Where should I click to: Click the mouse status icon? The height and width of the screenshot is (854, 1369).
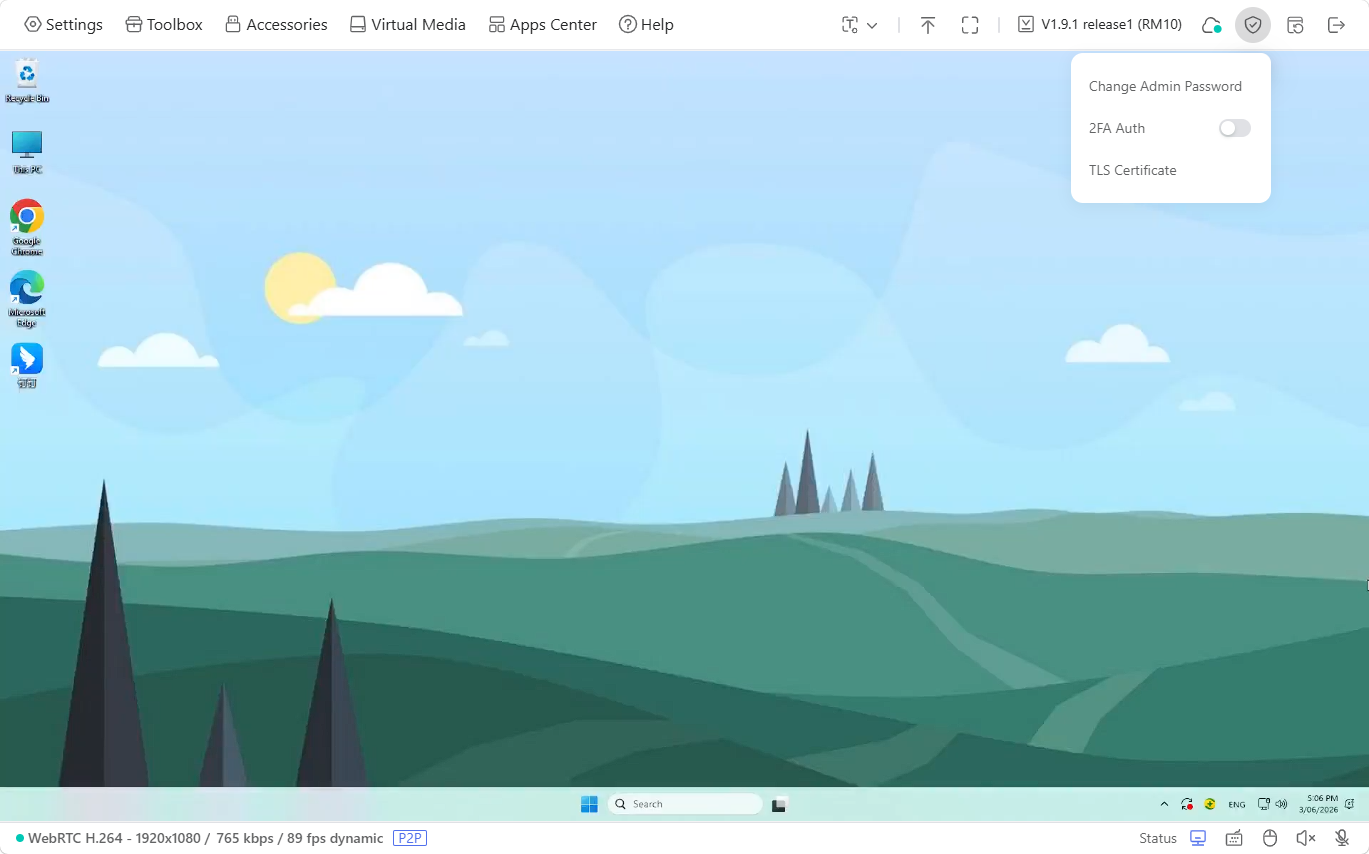click(1270, 838)
